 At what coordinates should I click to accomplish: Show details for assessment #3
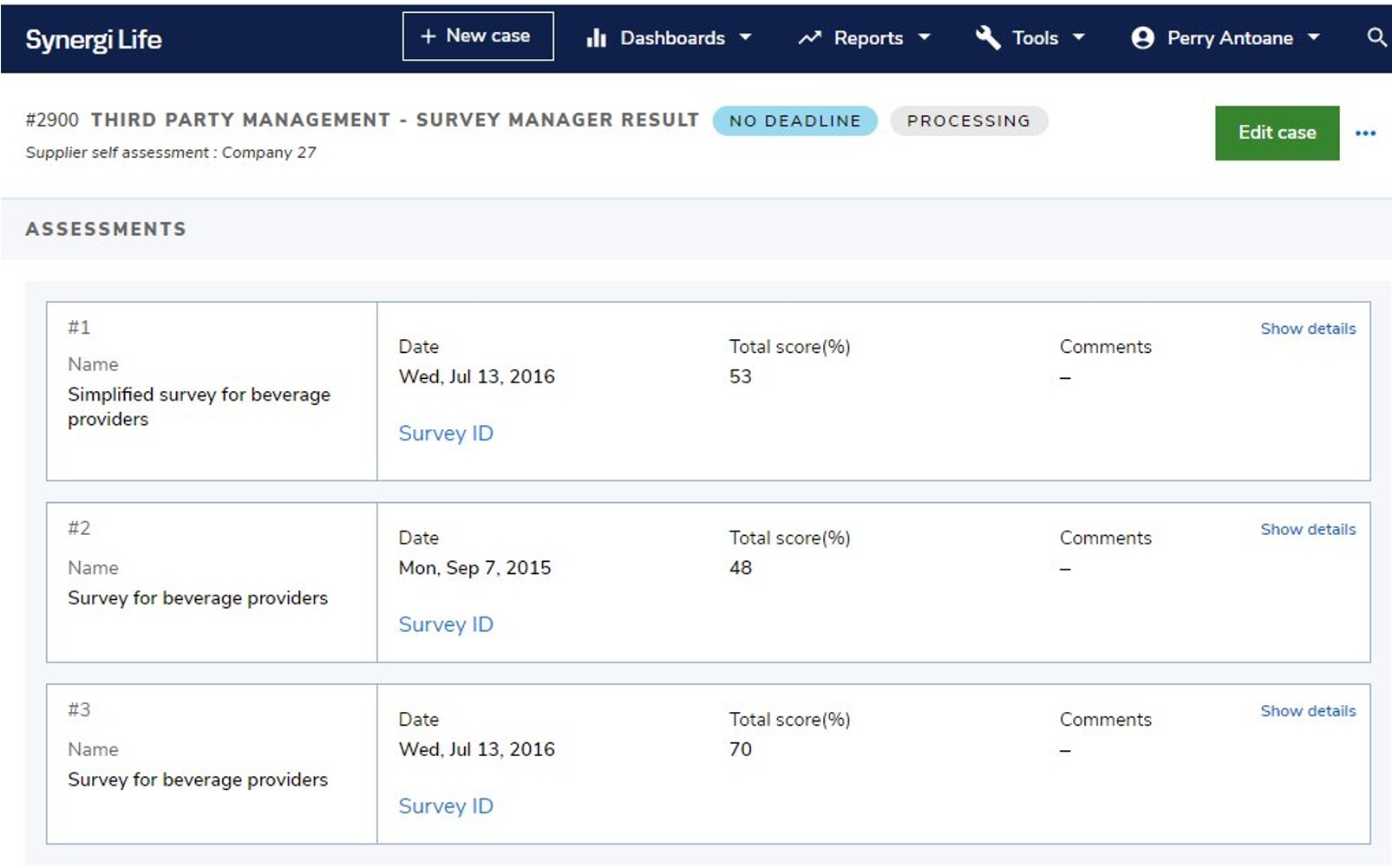1308,710
